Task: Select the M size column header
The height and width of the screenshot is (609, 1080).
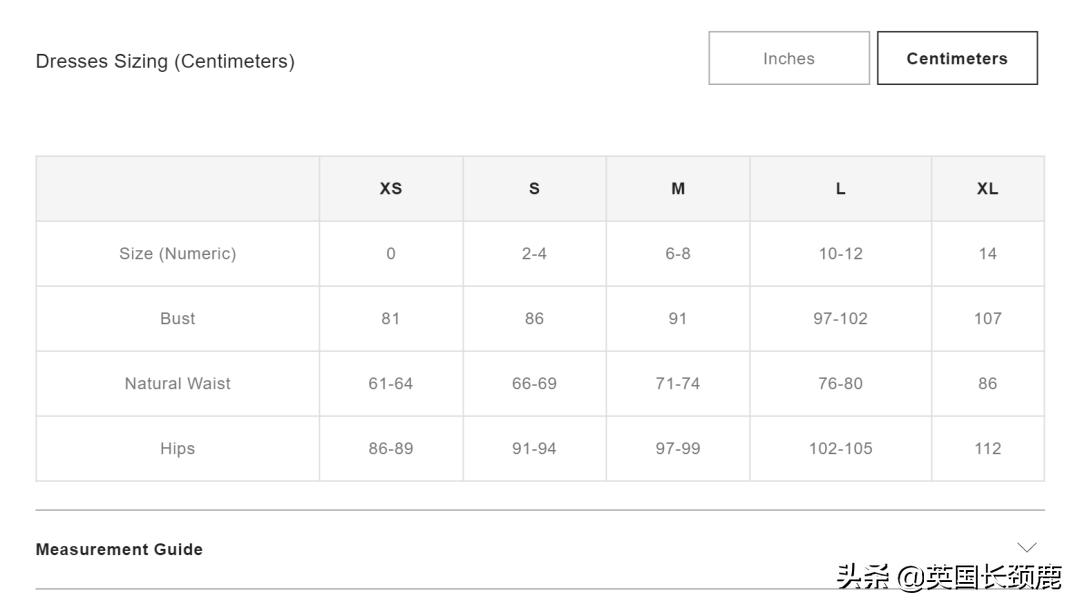Action: 678,189
